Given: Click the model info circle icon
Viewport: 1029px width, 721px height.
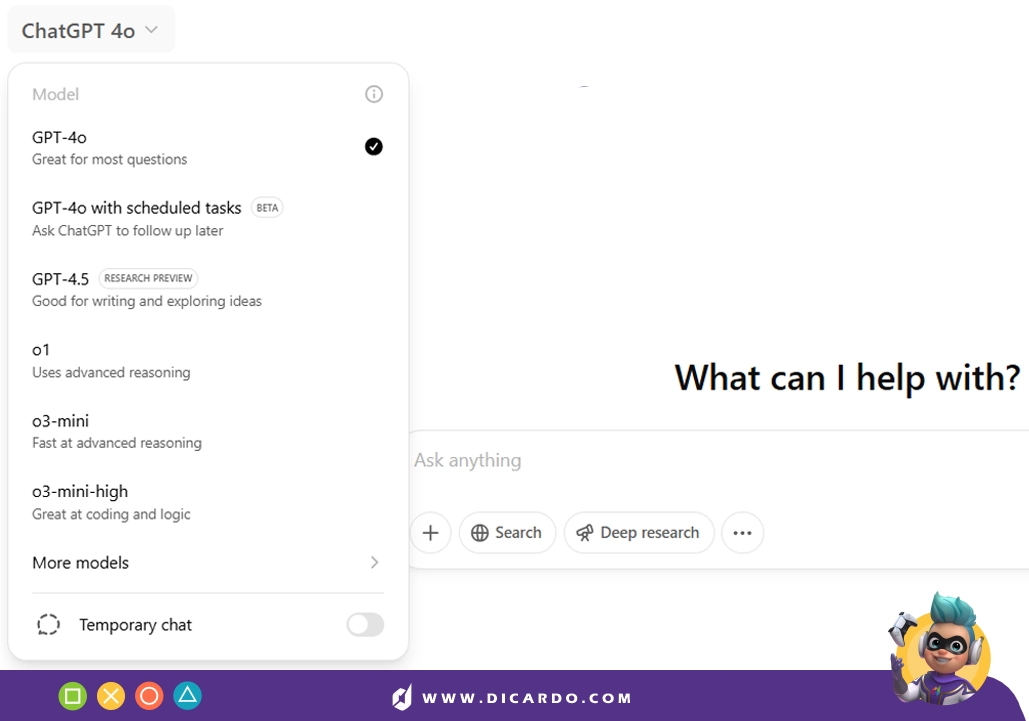Looking at the screenshot, I should pyautogui.click(x=374, y=94).
